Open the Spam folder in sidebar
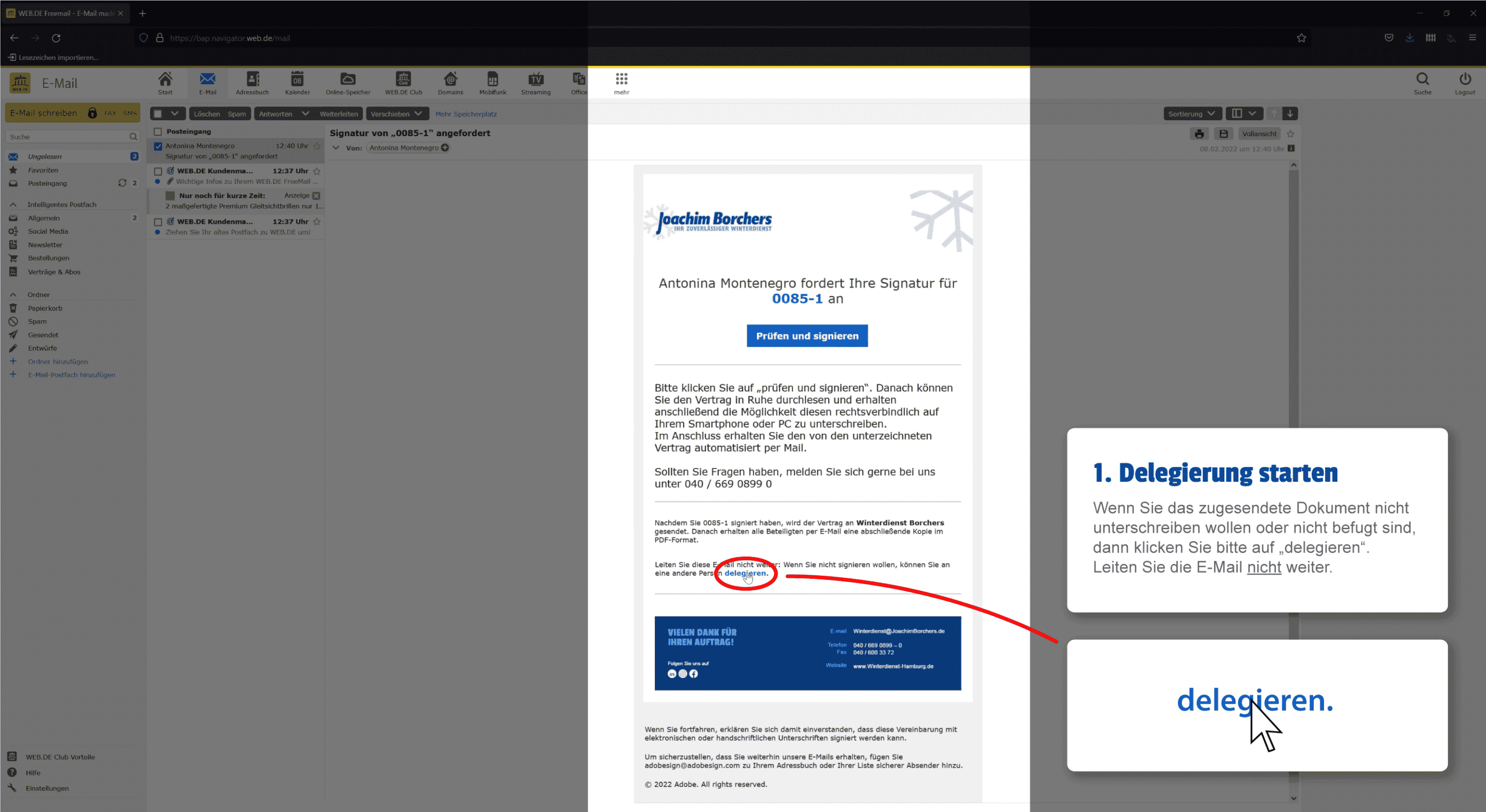This screenshot has width=1486, height=812. point(38,321)
